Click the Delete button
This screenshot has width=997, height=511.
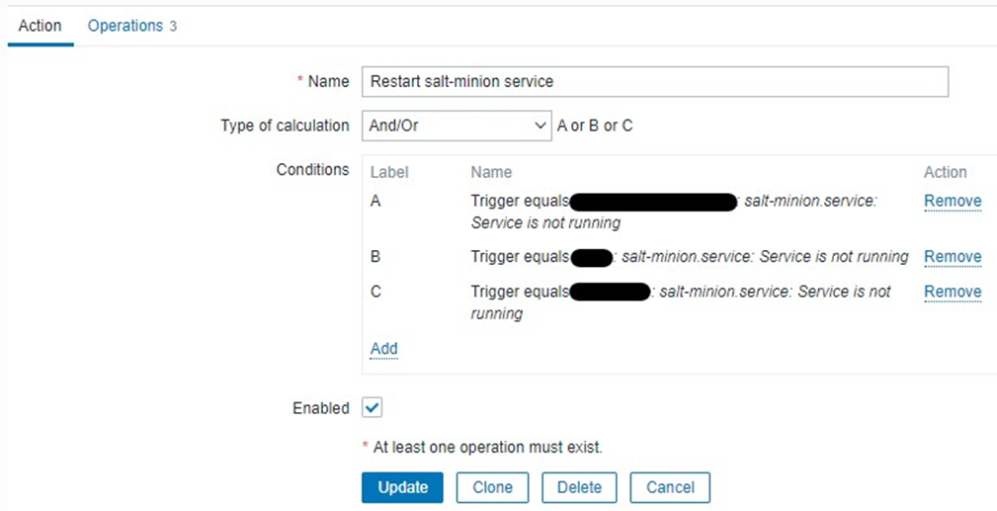point(579,488)
